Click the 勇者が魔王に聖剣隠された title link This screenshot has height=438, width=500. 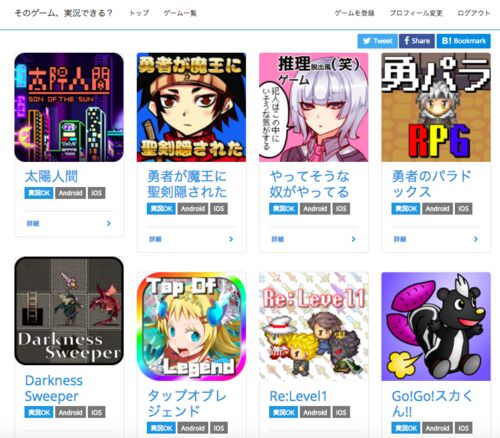click(x=187, y=184)
